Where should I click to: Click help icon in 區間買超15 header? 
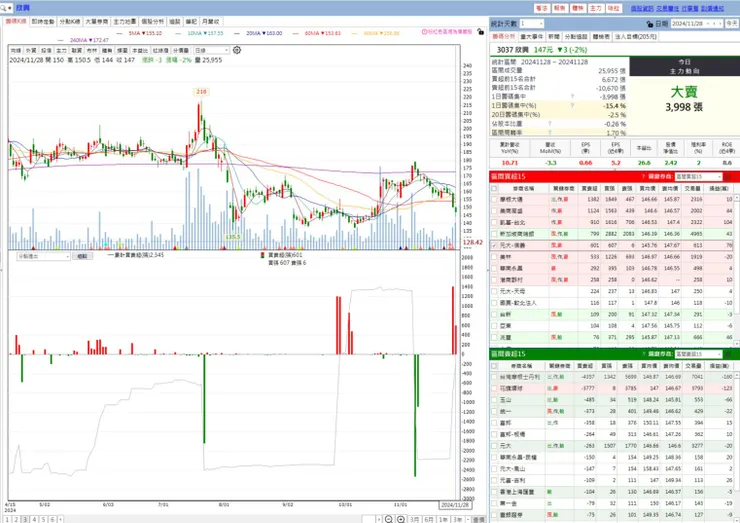point(643,177)
